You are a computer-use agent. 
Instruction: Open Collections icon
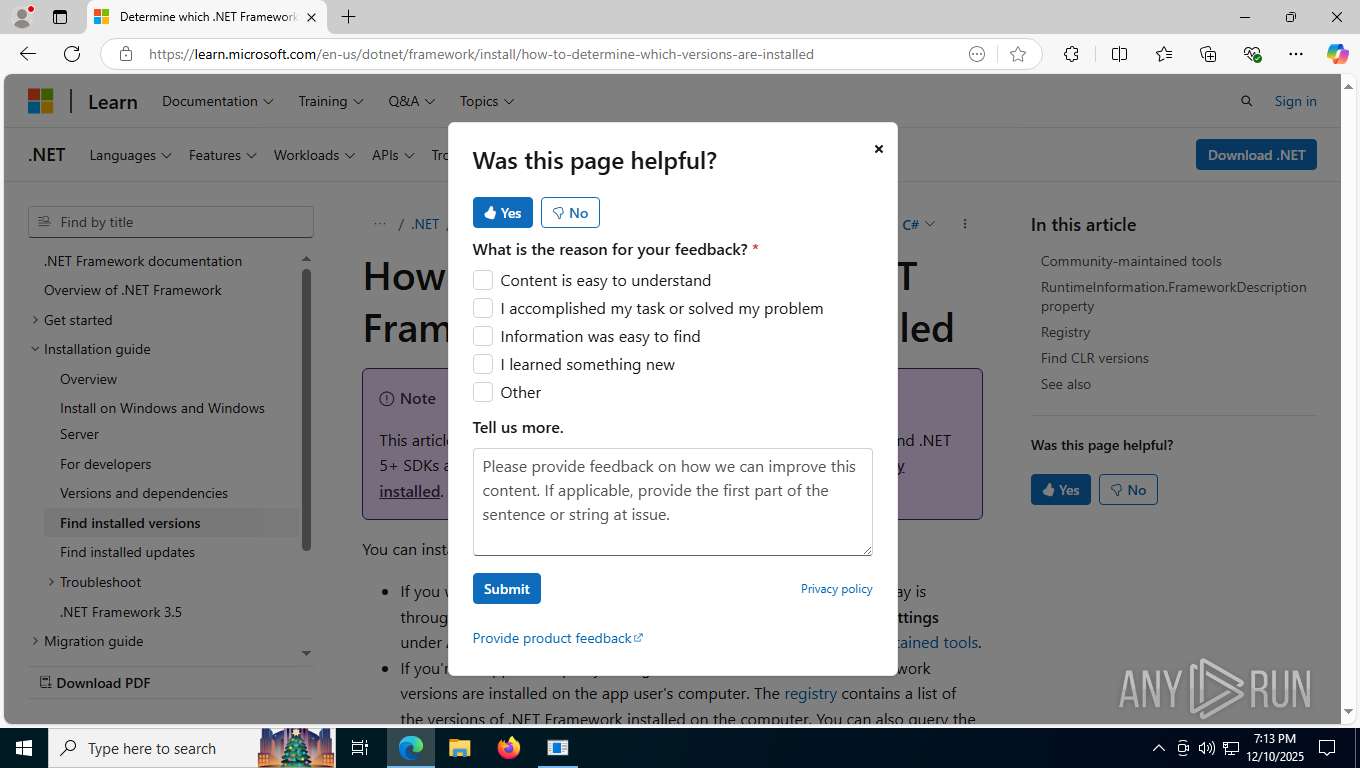point(1208,54)
